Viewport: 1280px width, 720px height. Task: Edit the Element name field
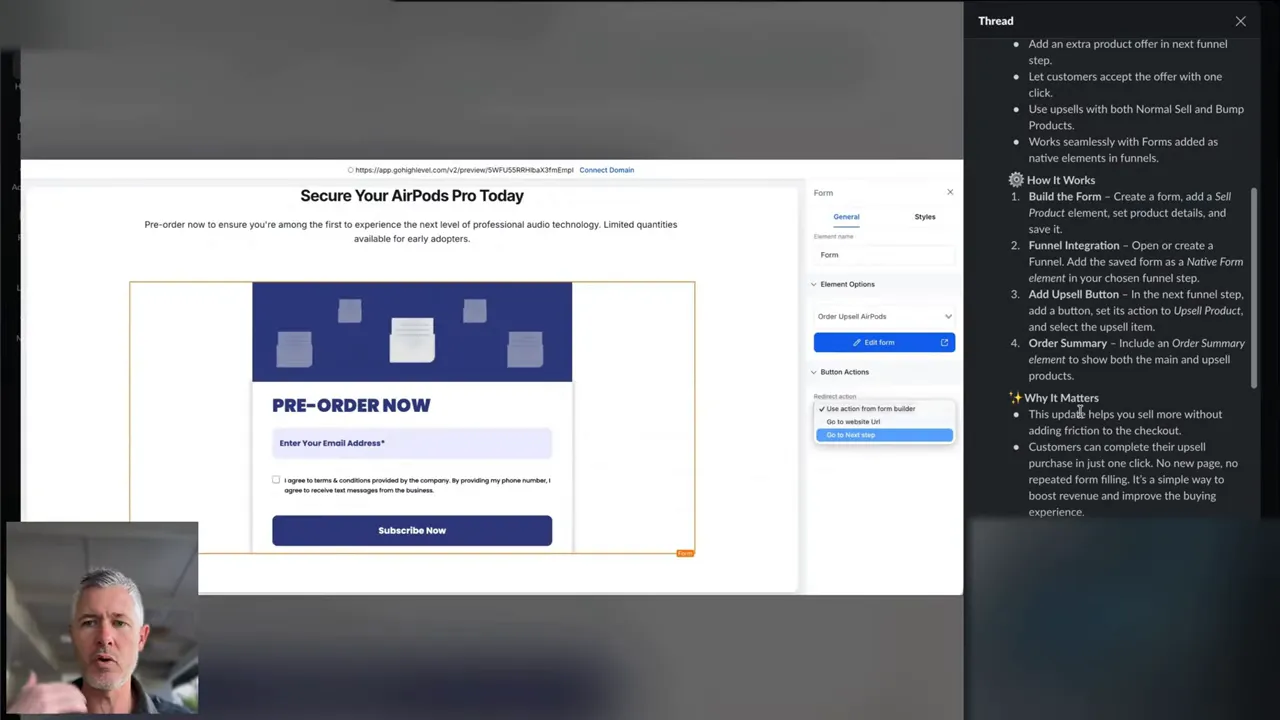point(884,255)
